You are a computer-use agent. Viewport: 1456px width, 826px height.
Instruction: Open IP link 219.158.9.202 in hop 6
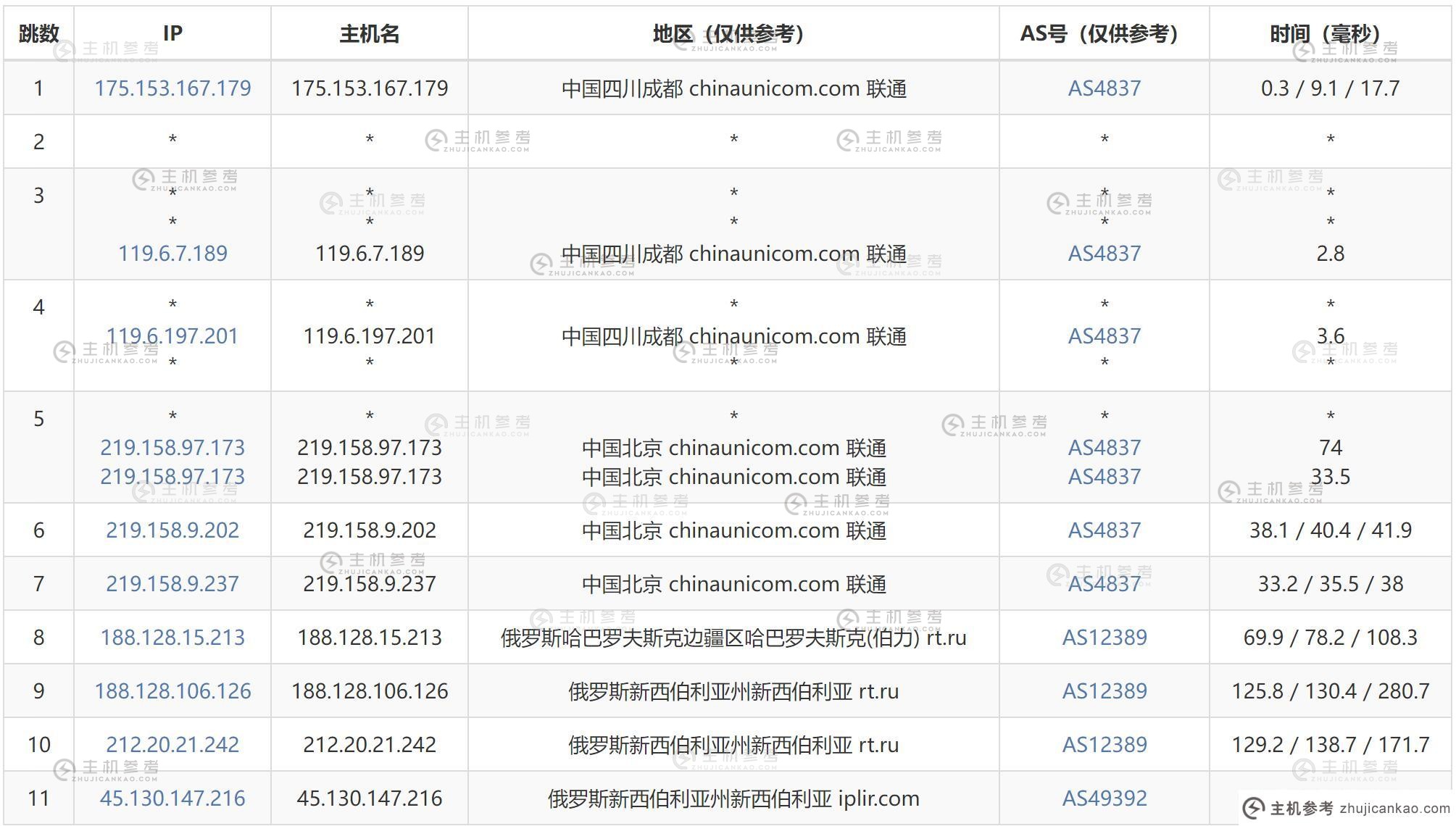click(172, 530)
